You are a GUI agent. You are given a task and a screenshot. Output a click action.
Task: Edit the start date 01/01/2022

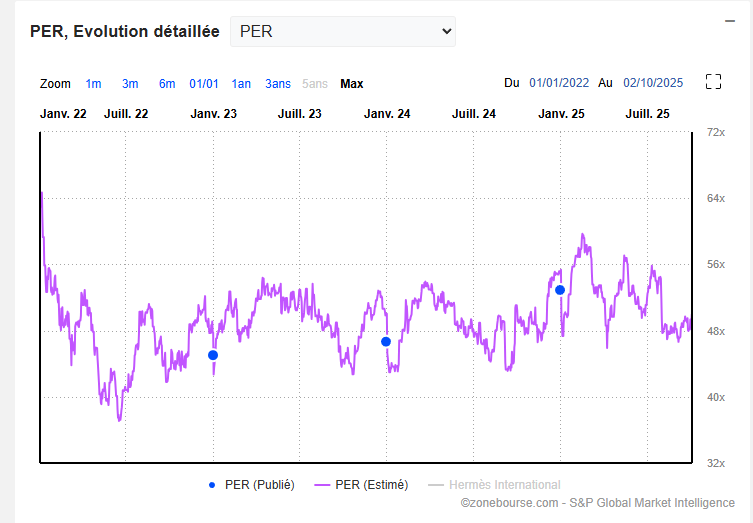pos(562,84)
